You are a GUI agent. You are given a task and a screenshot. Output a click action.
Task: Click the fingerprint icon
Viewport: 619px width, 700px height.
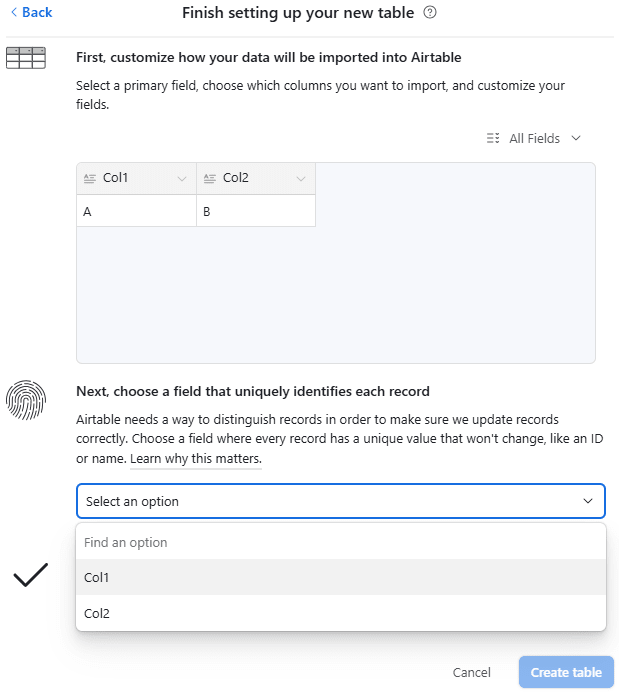tap(26, 399)
